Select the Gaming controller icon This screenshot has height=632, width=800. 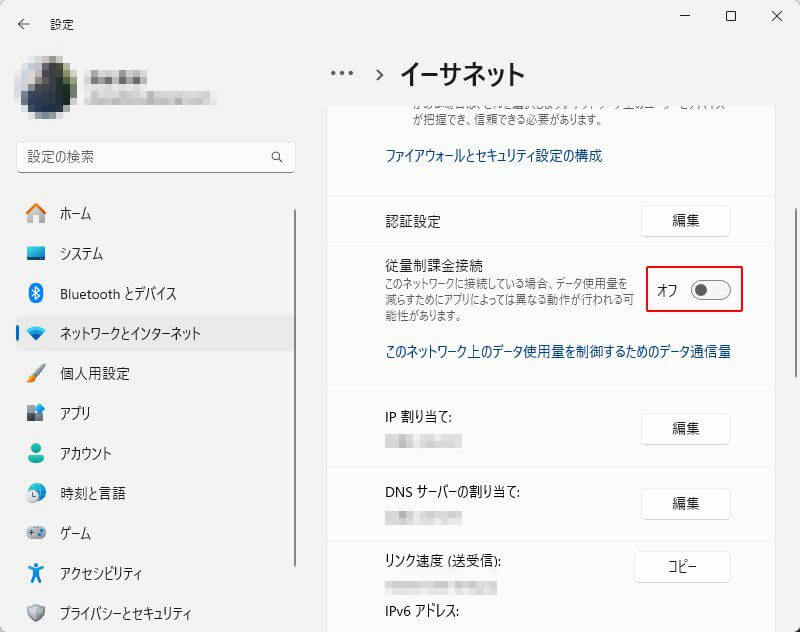pos(36,533)
